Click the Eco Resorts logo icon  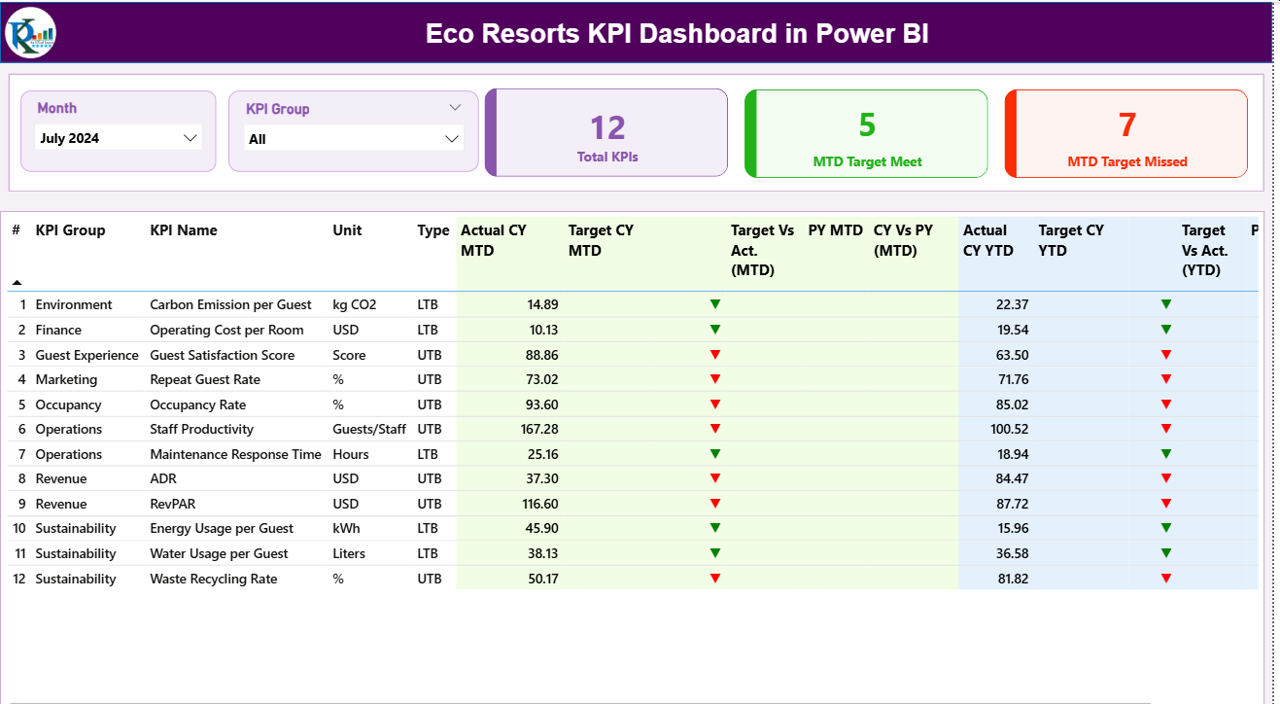pyautogui.click(x=30, y=32)
